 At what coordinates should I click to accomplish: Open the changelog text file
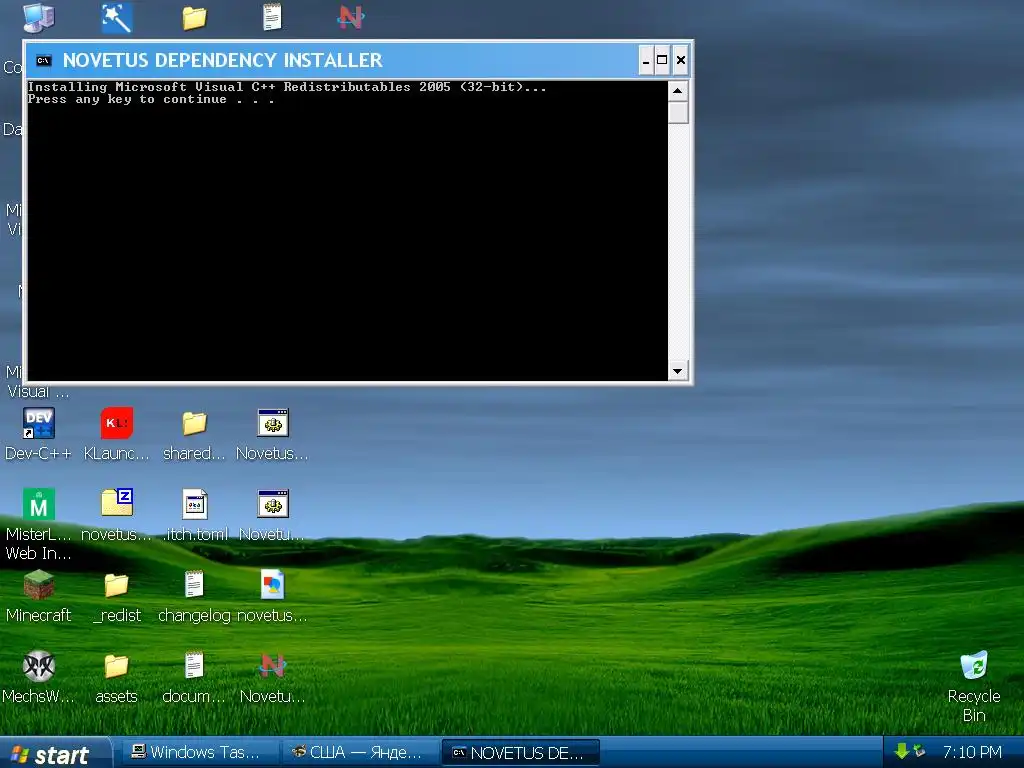(194, 596)
